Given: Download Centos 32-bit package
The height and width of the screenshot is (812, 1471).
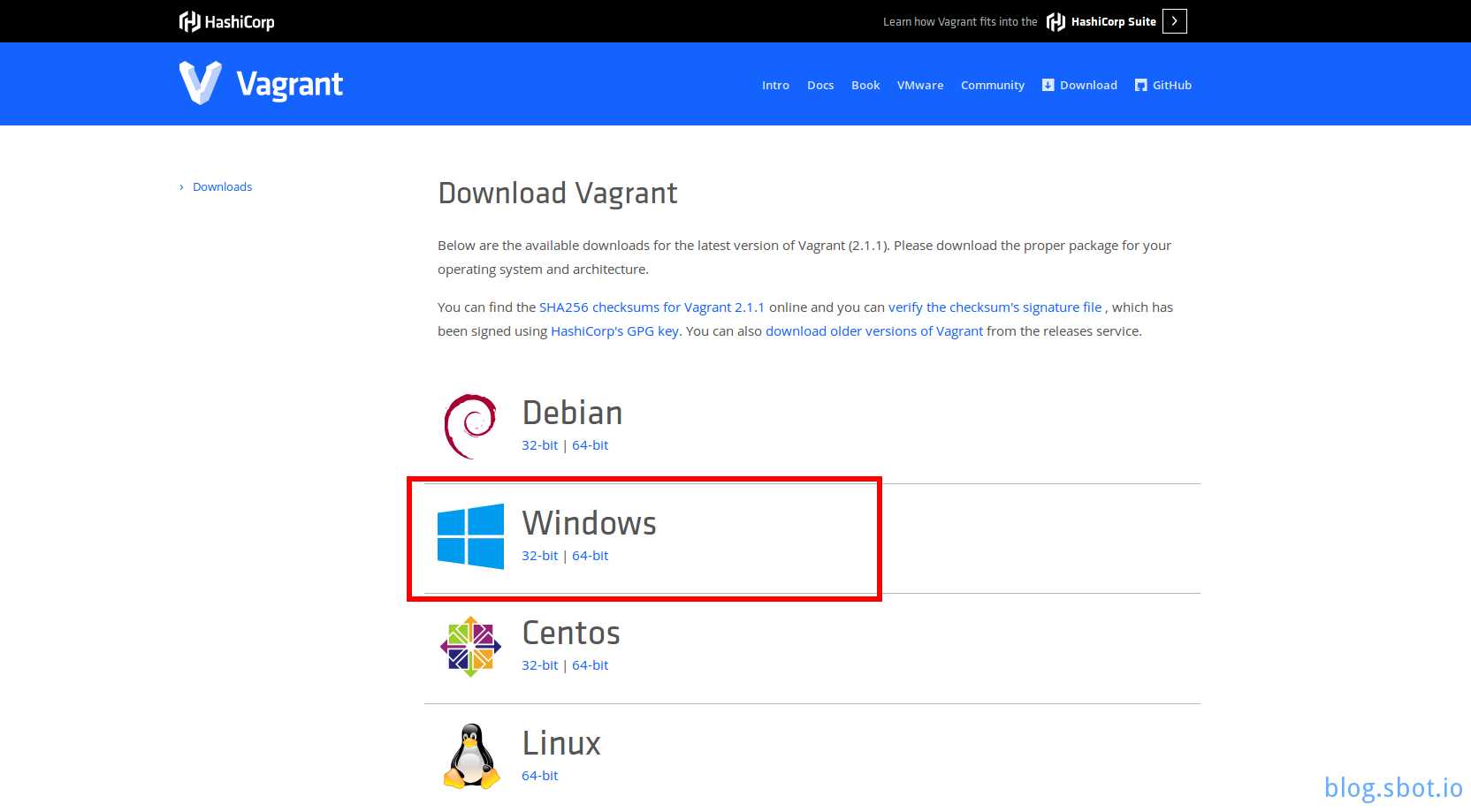Looking at the screenshot, I should 539,665.
